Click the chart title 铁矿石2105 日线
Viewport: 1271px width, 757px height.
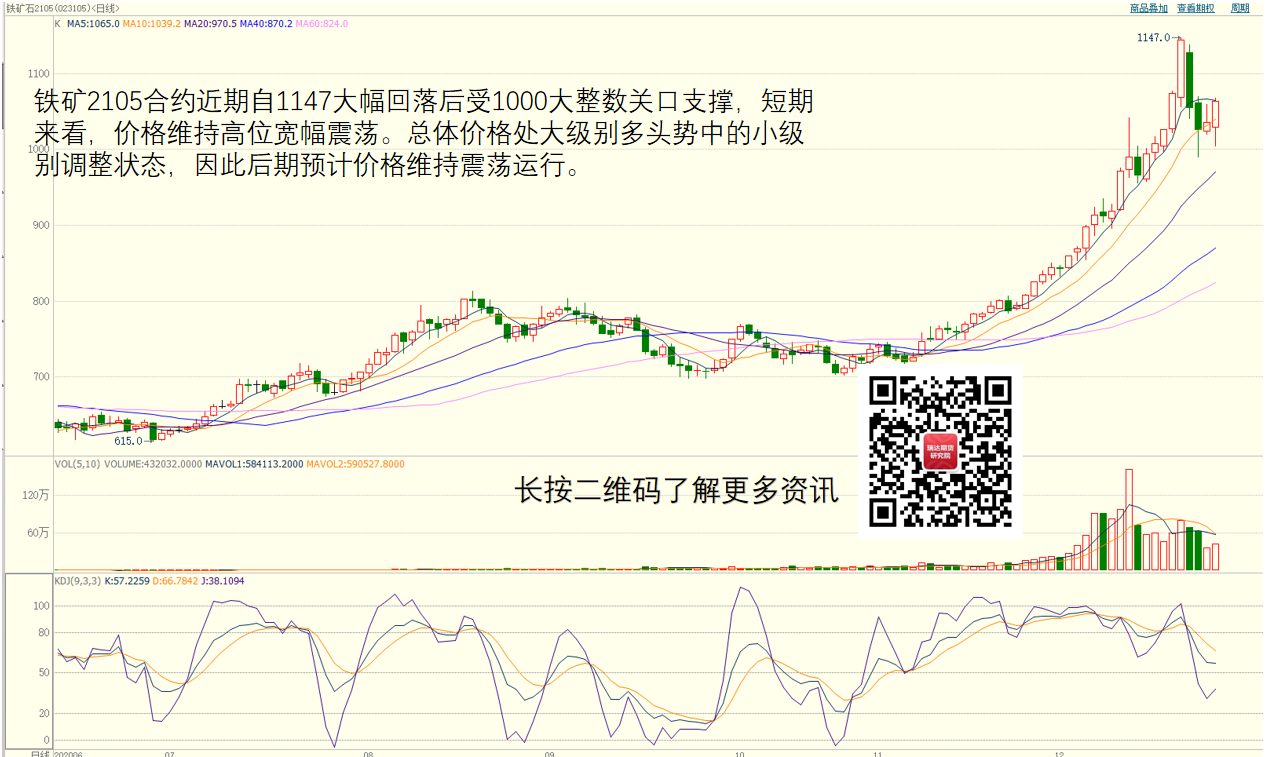point(62,8)
